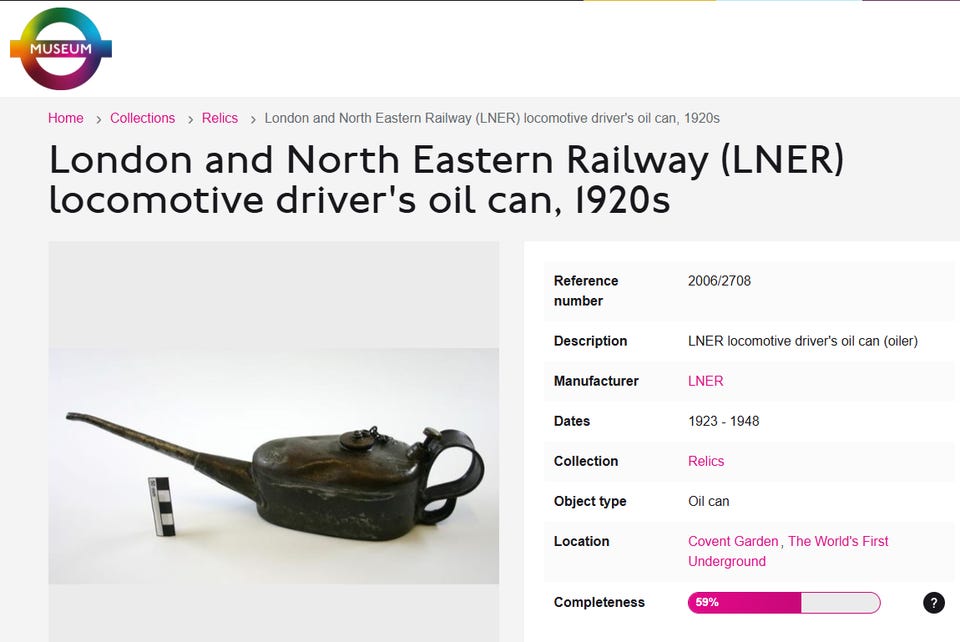960x642 pixels.
Task: Click the Object type value Oil can
Action: [x=709, y=501]
